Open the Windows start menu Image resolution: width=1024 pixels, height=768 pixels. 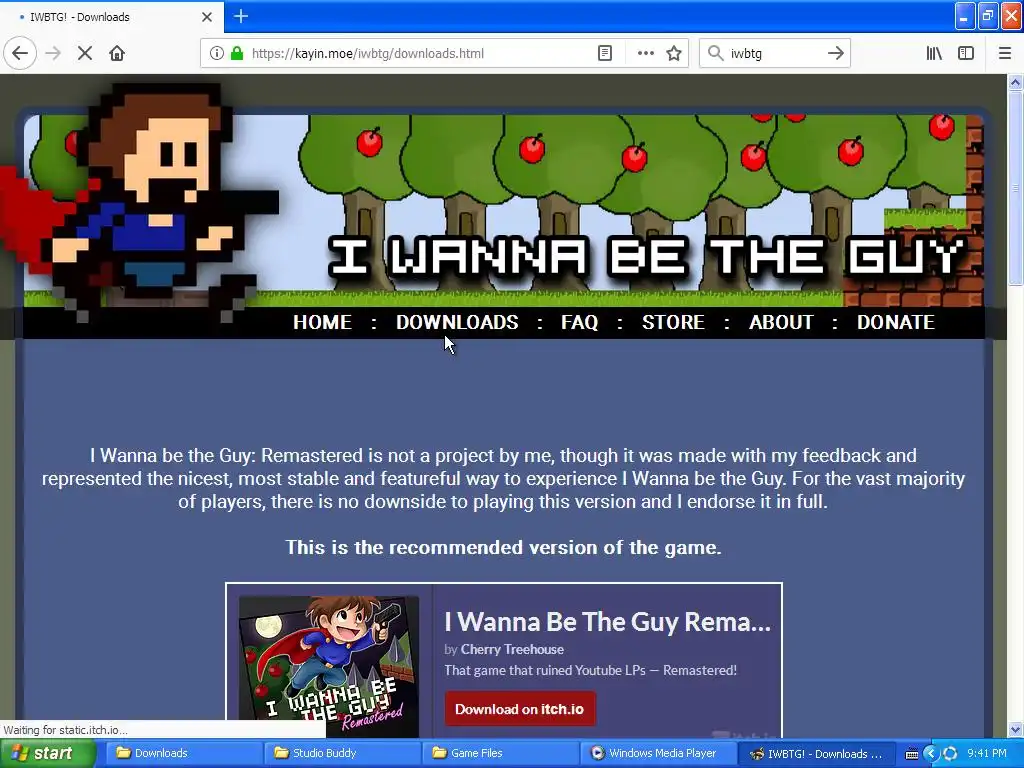coord(47,754)
